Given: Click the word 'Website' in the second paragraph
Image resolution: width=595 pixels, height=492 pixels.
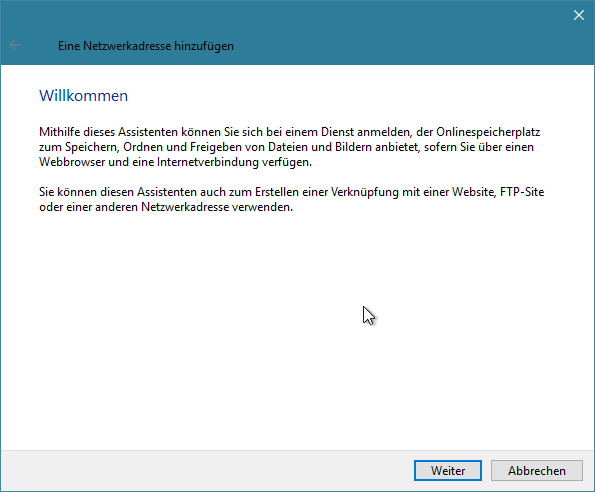Looking at the screenshot, I should (474, 192).
